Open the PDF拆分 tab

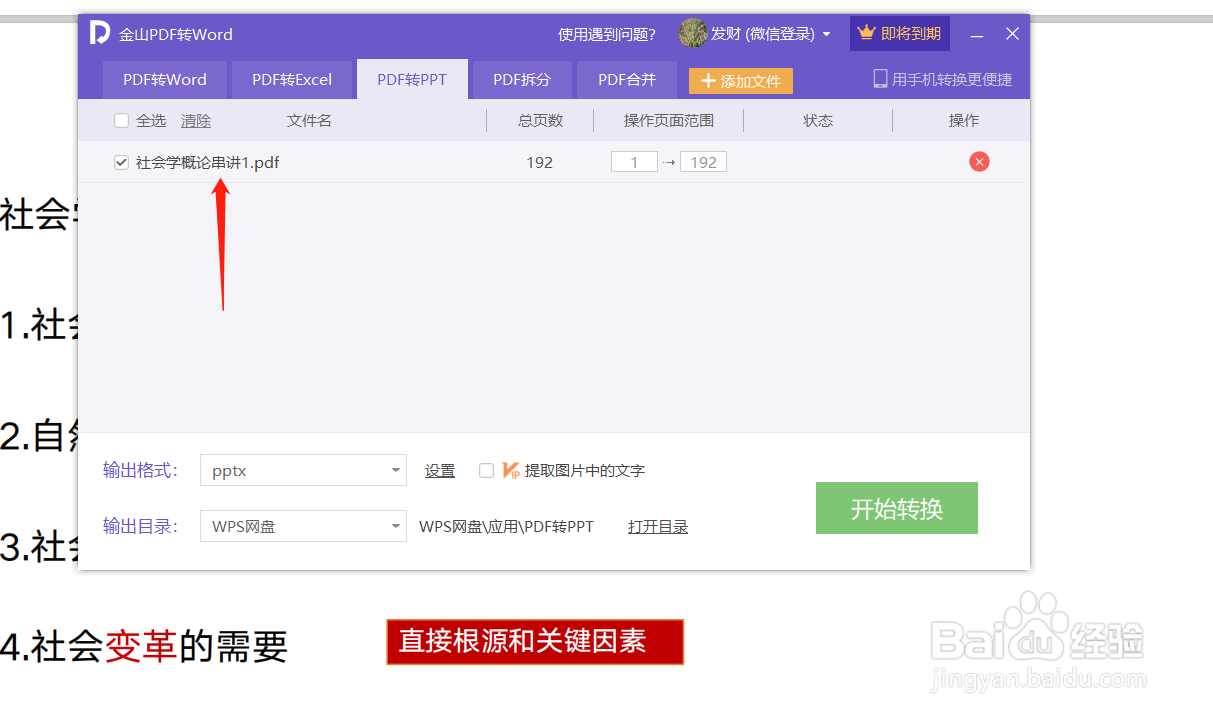pyautogui.click(x=522, y=80)
